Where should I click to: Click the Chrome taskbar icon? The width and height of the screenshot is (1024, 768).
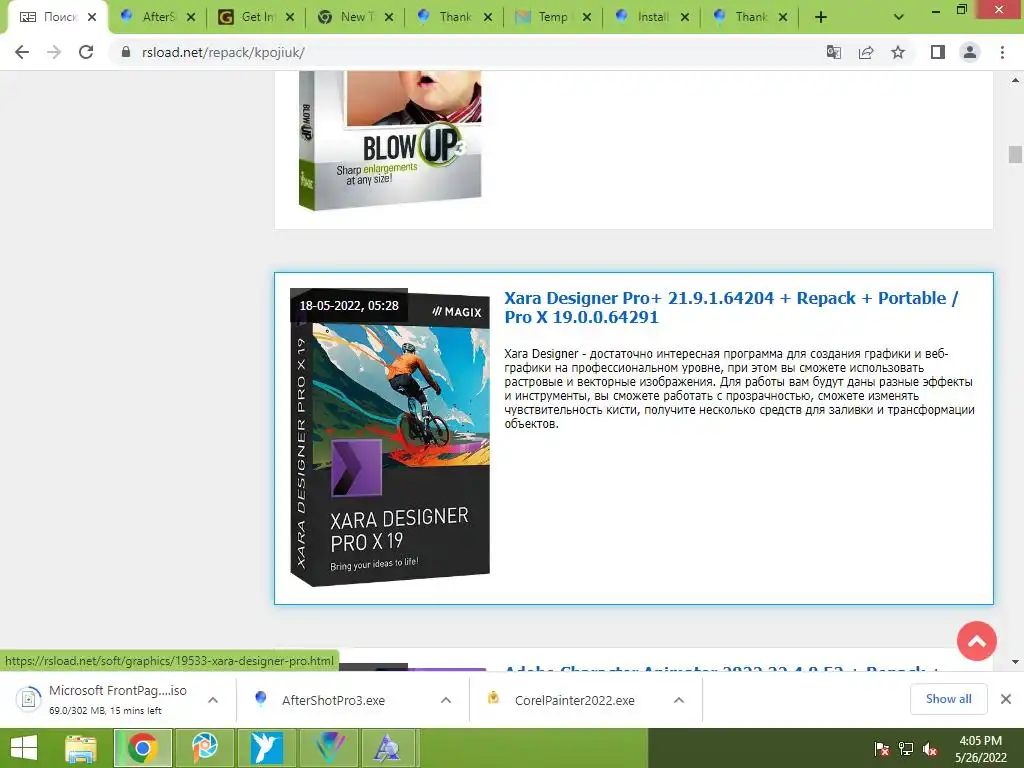(143, 748)
